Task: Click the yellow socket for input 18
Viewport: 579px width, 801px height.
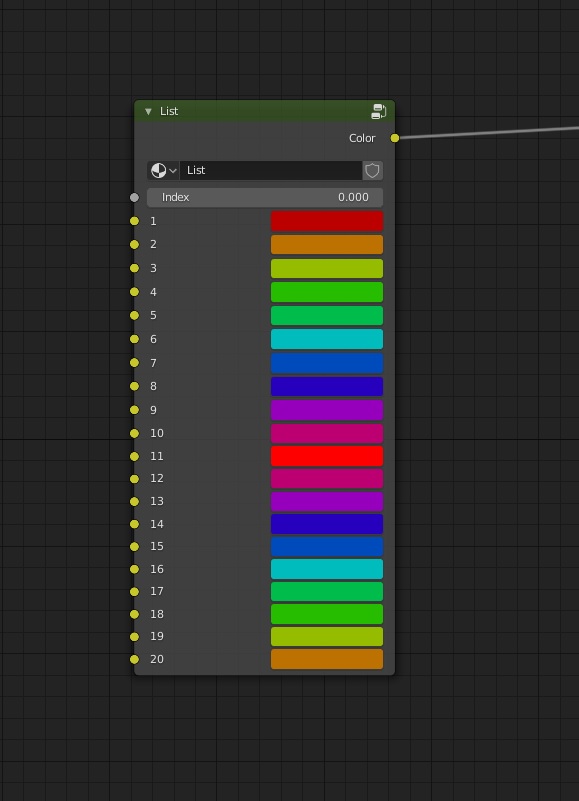Action: pos(134,614)
